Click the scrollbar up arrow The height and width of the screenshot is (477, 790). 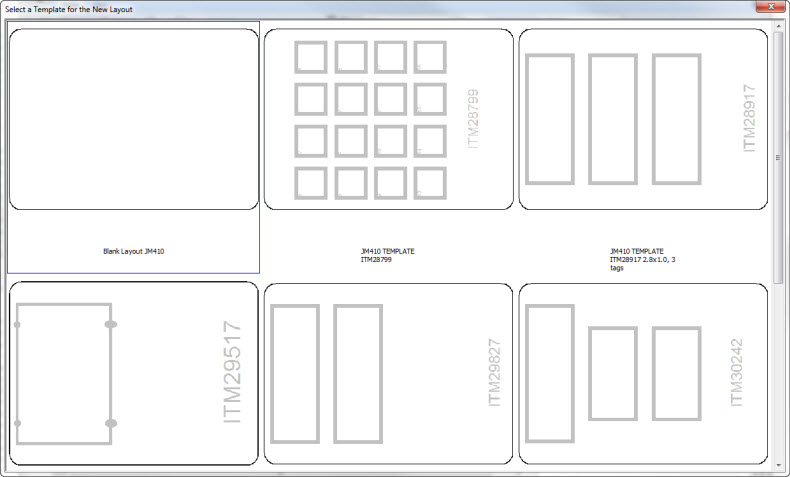tap(778, 26)
